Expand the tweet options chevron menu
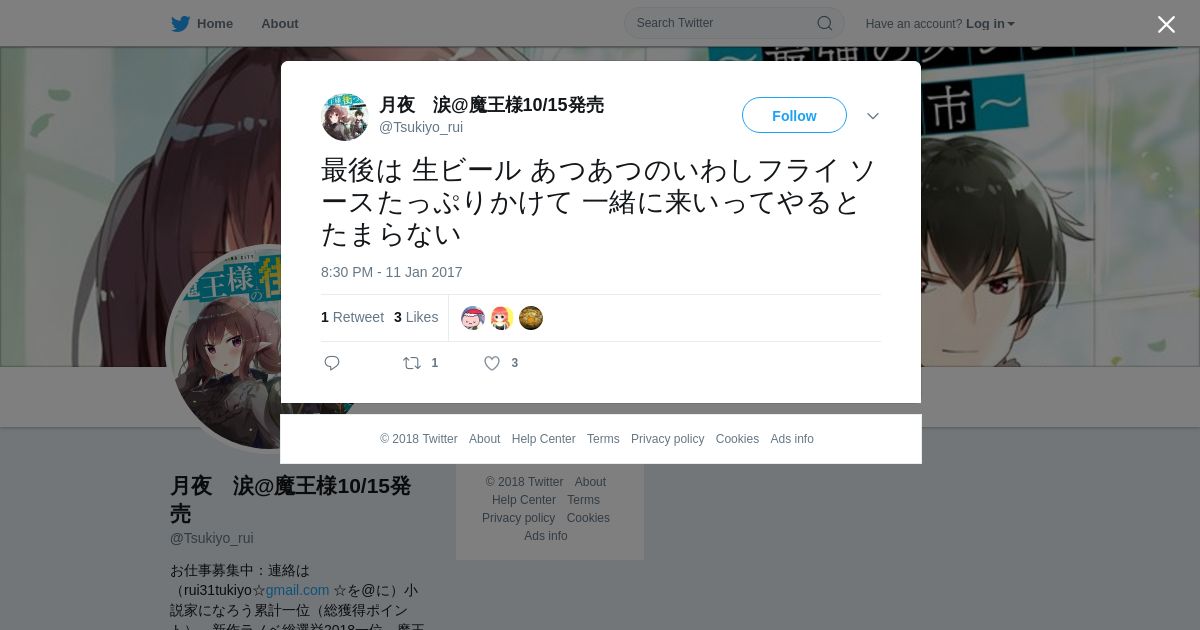This screenshot has width=1200, height=630. pyautogui.click(x=873, y=116)
